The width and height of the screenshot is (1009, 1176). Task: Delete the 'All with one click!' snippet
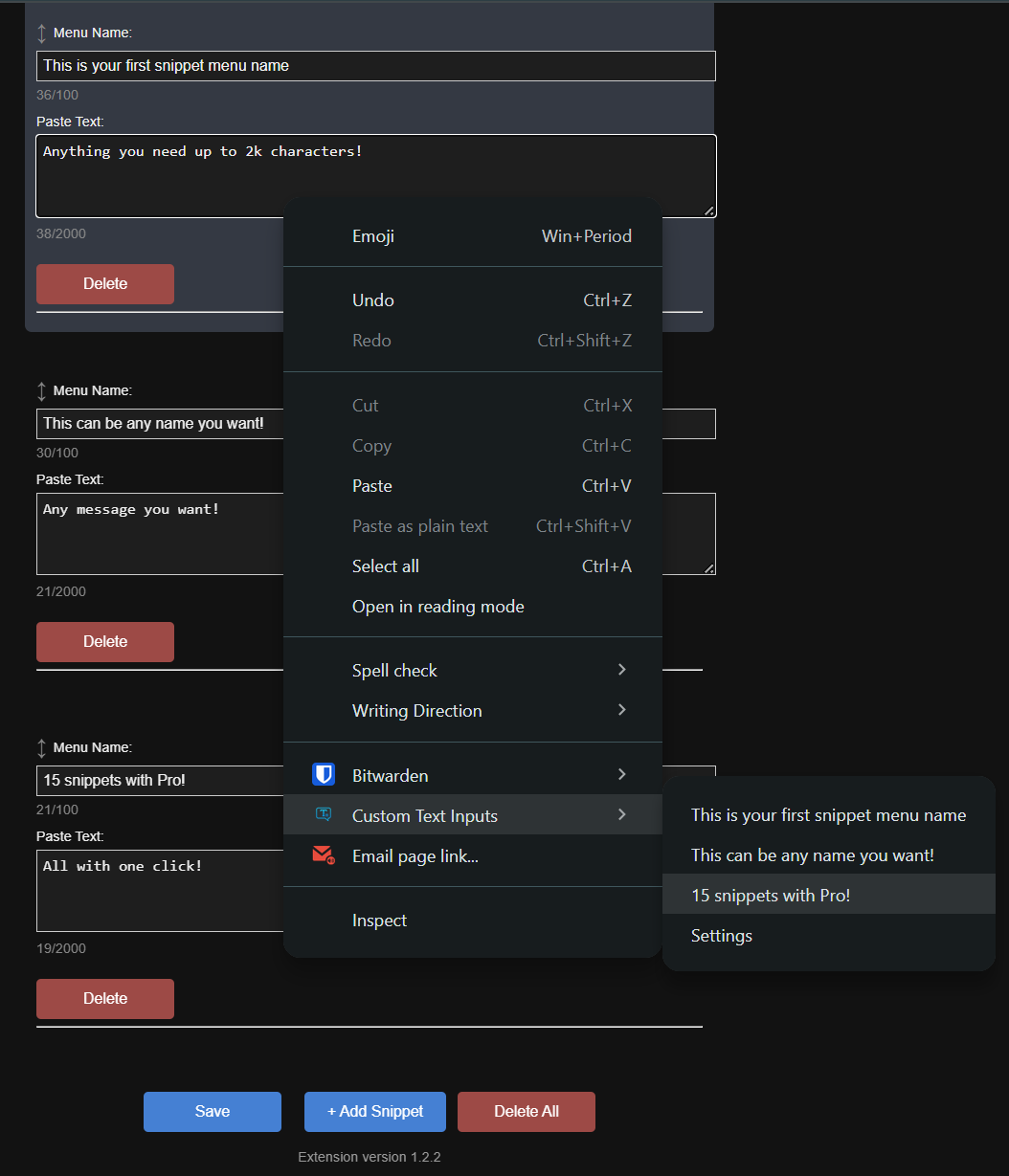[x=105, y=999]
